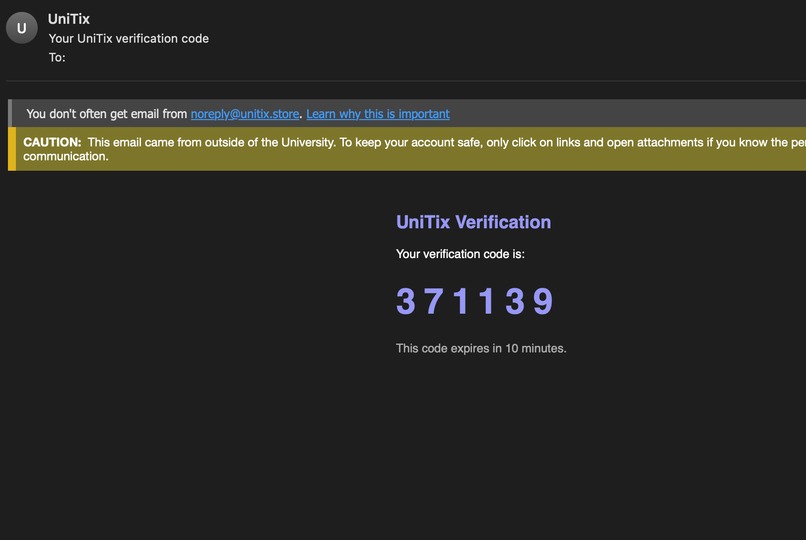Click the 'To:' recipient label

(x=57, y=58)
